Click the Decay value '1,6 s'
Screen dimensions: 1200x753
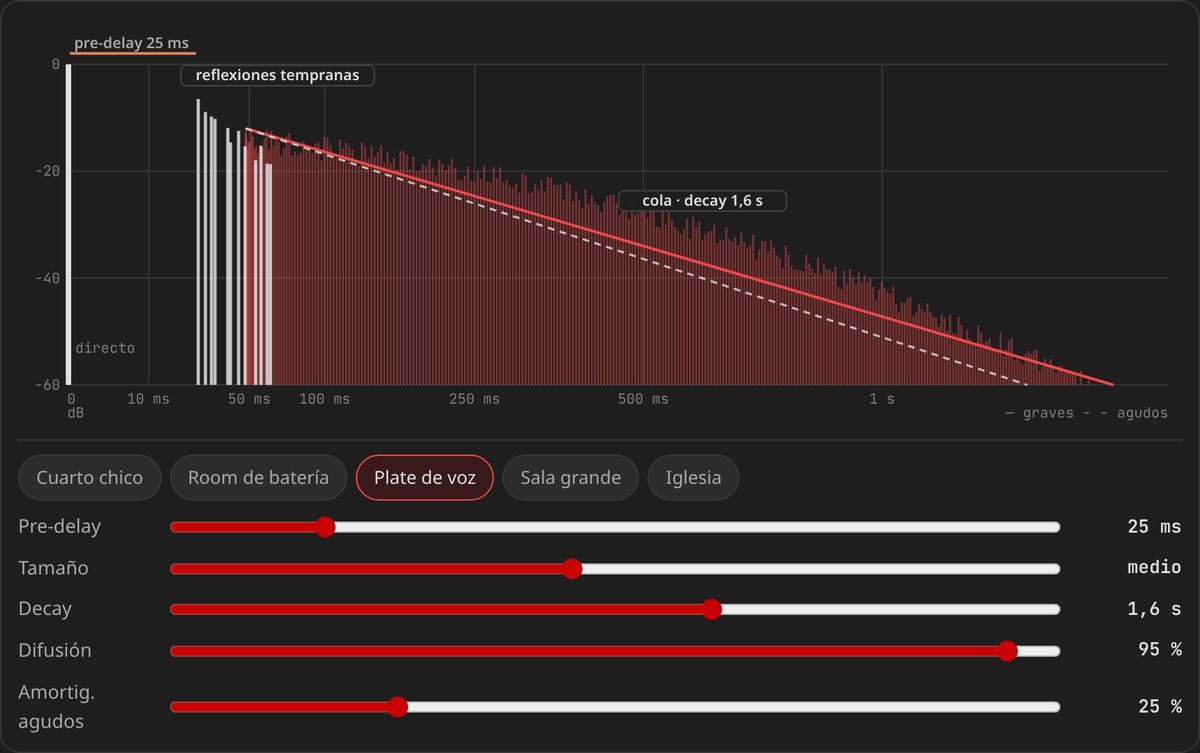[1154, 609]
